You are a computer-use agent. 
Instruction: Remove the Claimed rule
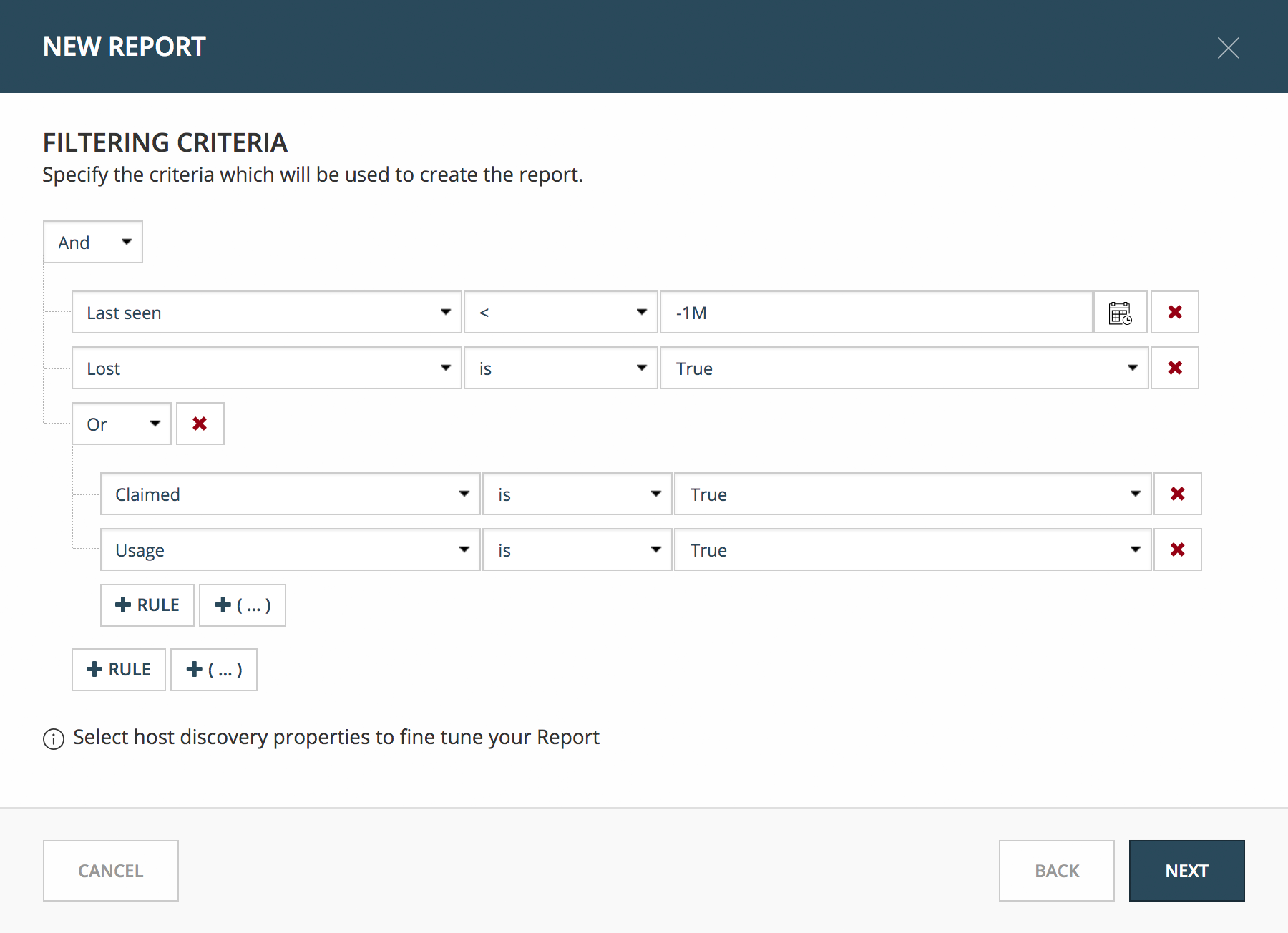(x=1178, y=494)
